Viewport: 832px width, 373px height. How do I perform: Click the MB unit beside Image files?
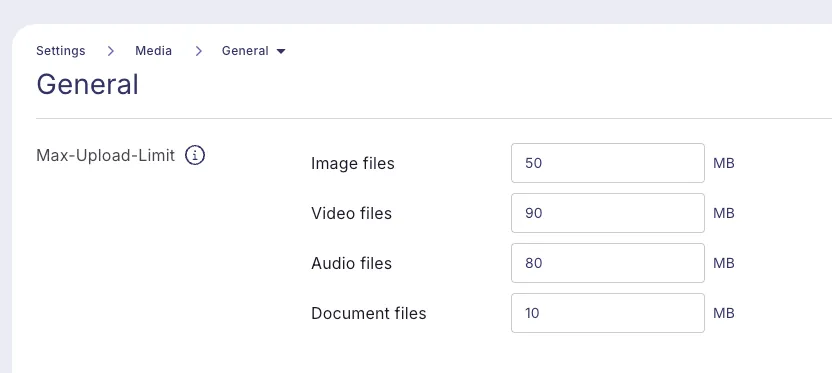coord(724,163)
